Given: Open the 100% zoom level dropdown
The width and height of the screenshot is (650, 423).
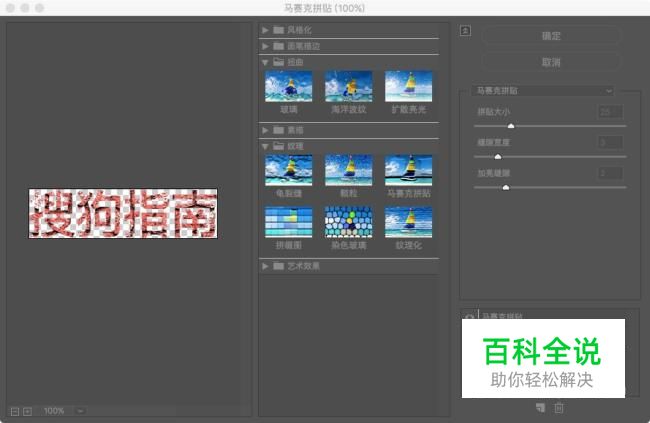Looking at the screenshot, I should click(80, 411).
